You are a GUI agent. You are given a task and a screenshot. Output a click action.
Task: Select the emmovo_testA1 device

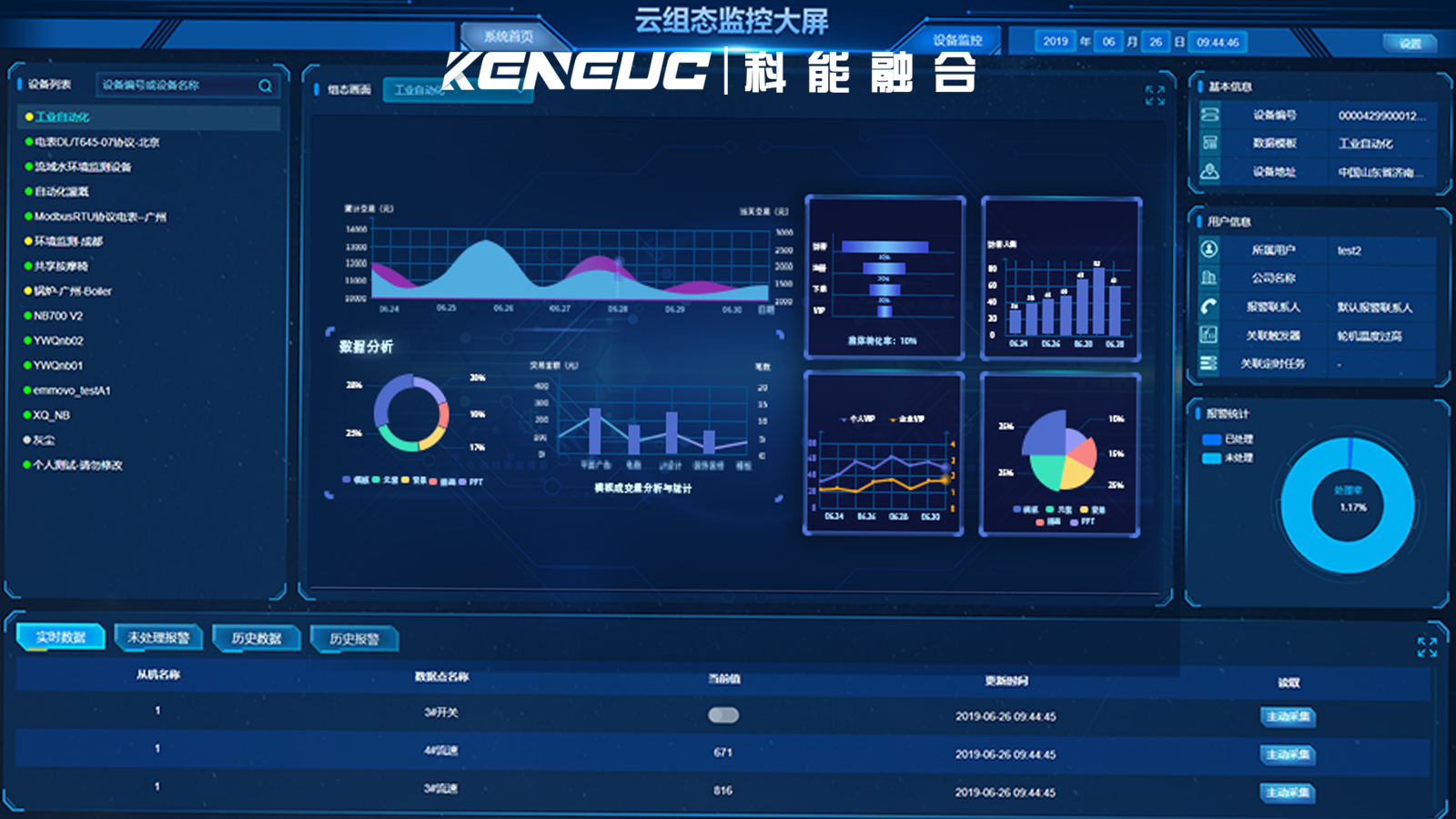pyautogui.click(x=72, y=390)
